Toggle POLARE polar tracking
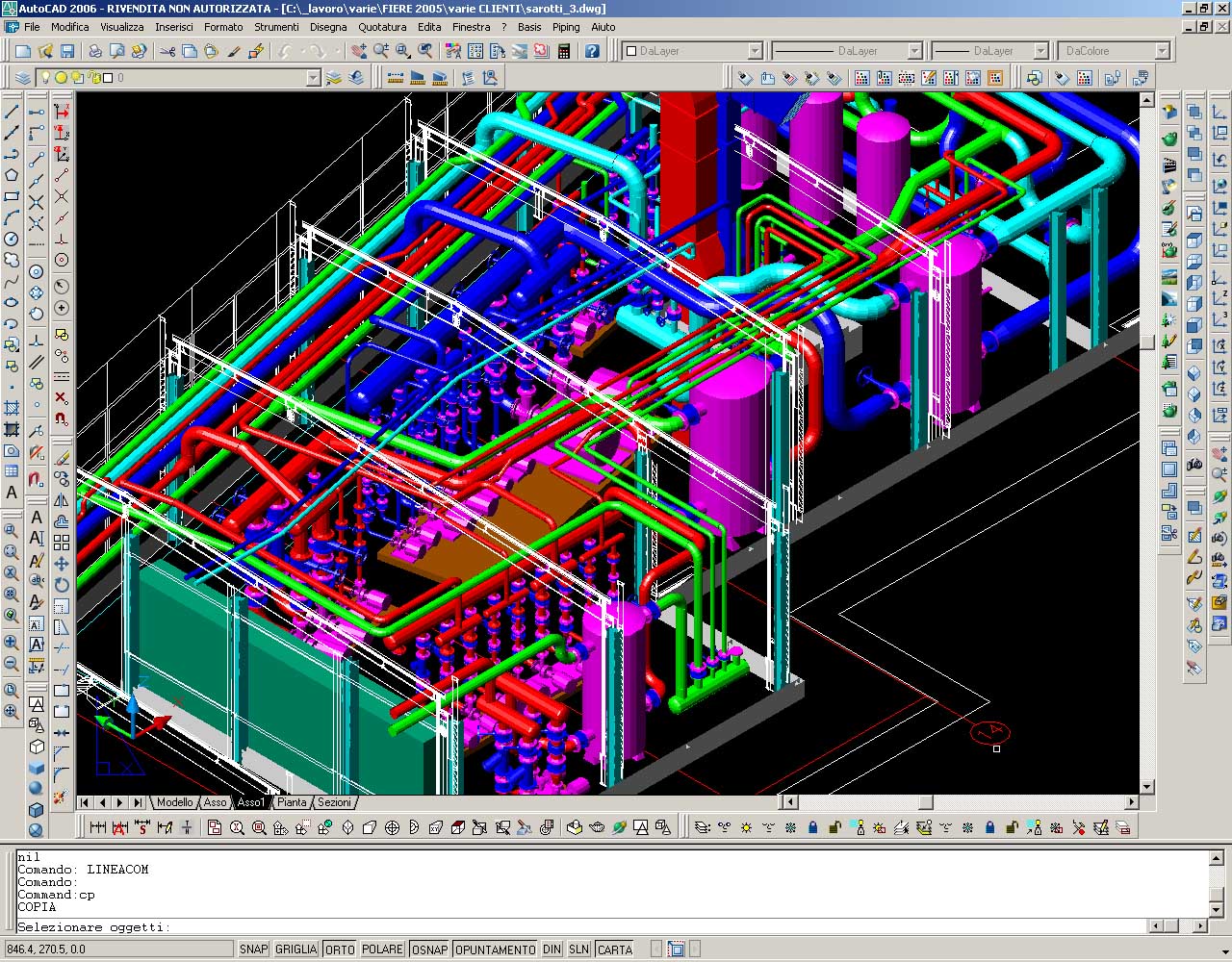This screenshot has width=1232, height=962. coord(382,949)
